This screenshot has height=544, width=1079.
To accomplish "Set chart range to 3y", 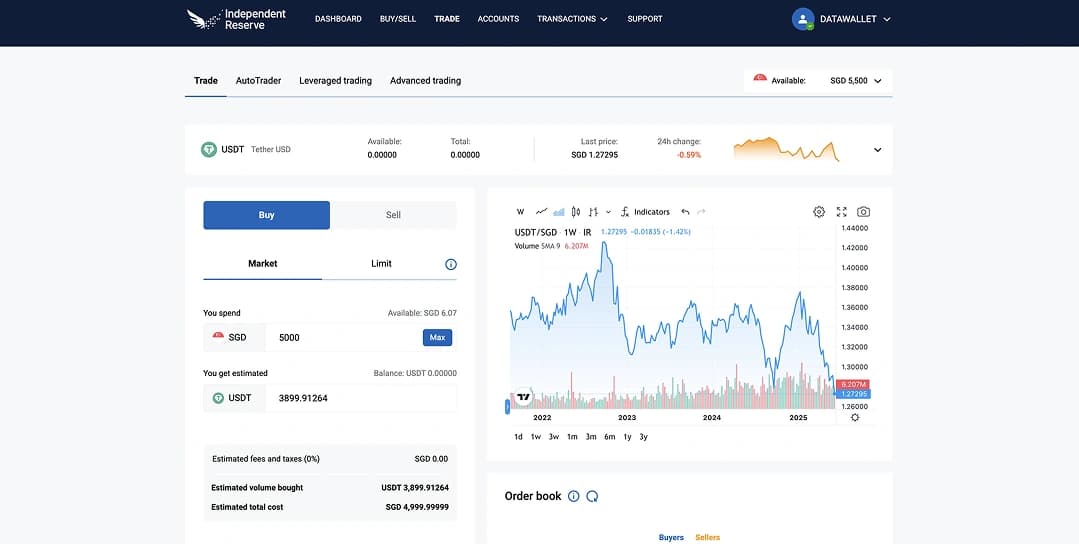I will tap(643, 437).
